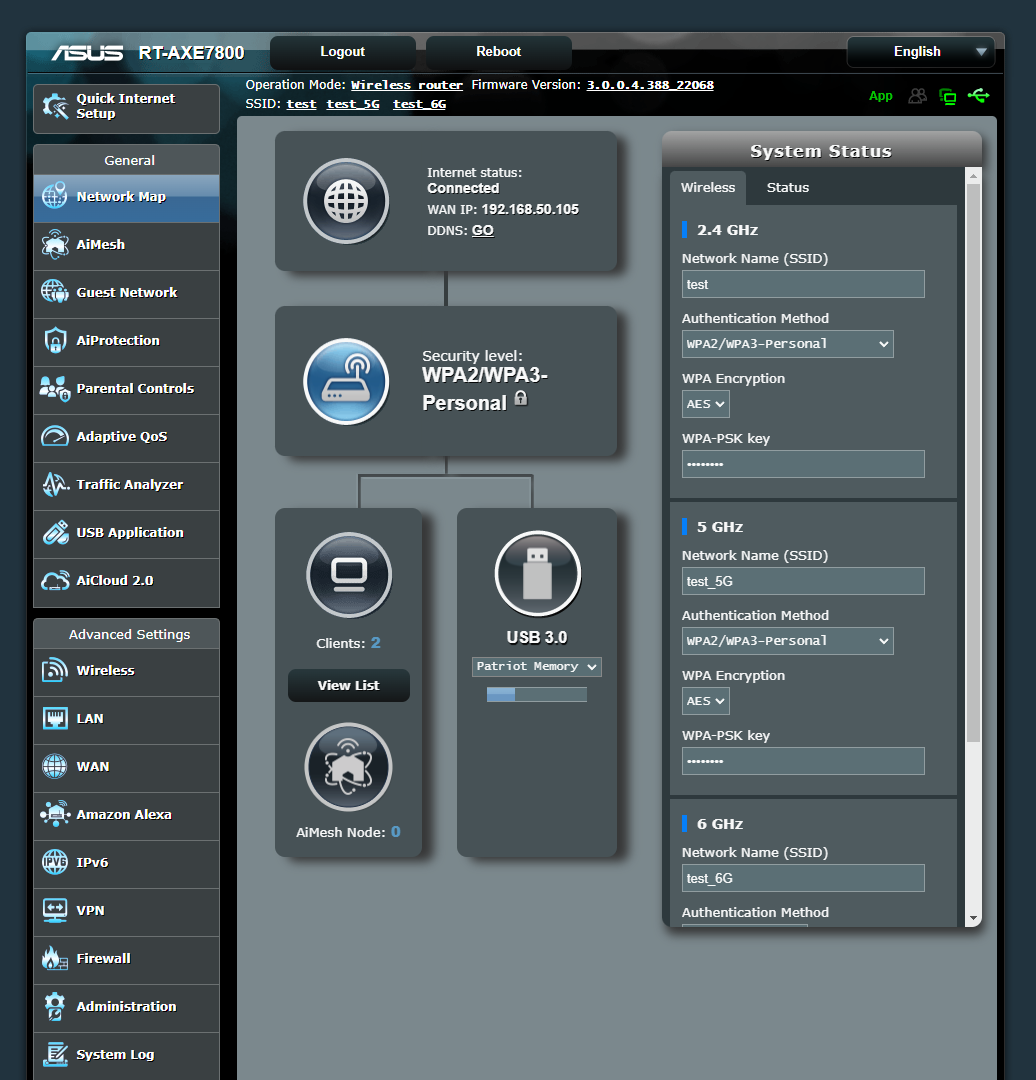This screenshot has height=1080, width=1036.
Task: Click the USB Application icon
Action: pos(55,532)
